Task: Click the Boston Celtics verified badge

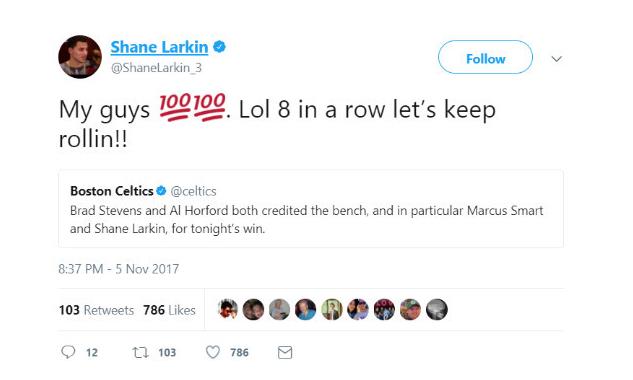Action: [x=161, y=191]
